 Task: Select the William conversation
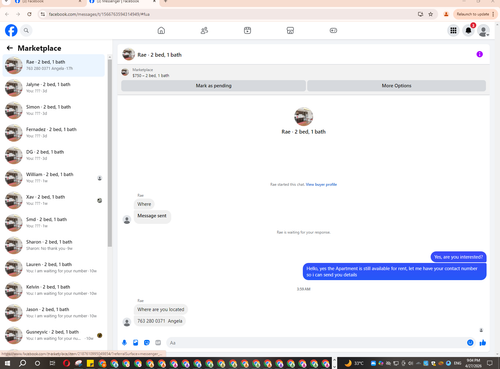[54, 178]
